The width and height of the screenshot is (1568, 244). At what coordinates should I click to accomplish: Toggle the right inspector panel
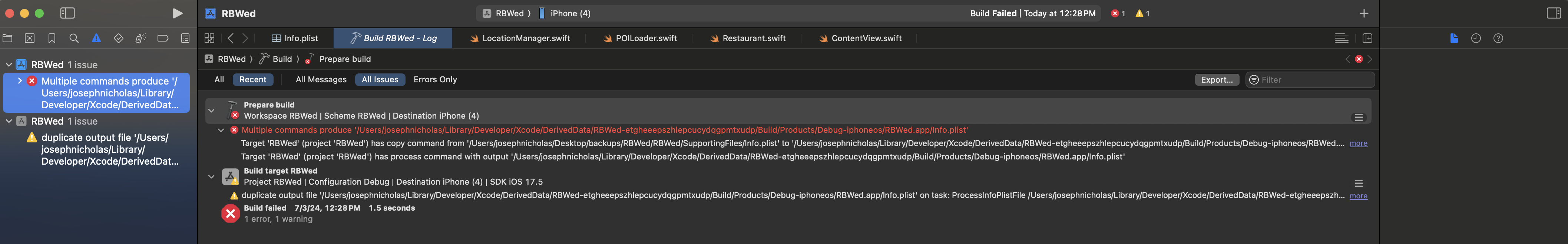tap(1554, 13)
